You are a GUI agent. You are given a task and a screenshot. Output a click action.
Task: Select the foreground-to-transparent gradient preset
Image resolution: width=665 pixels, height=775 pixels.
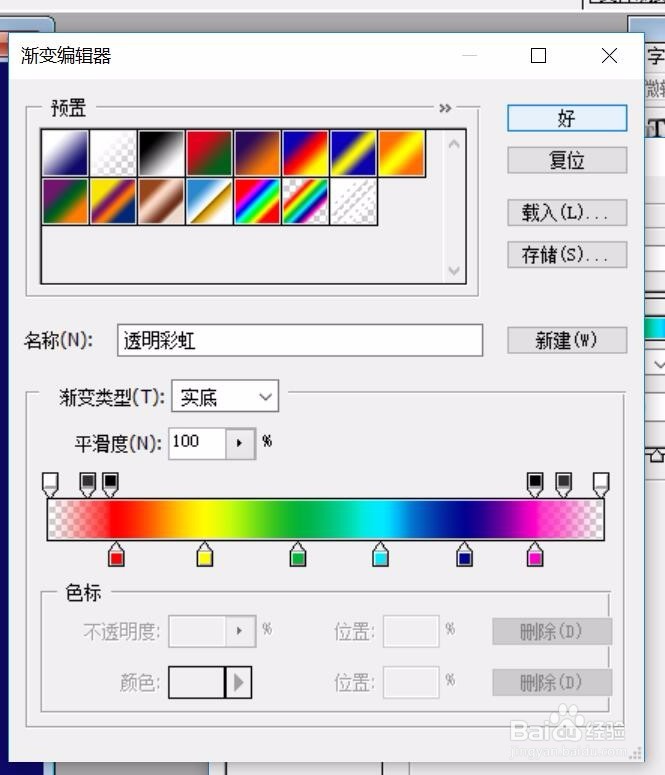tap(113, 153)
